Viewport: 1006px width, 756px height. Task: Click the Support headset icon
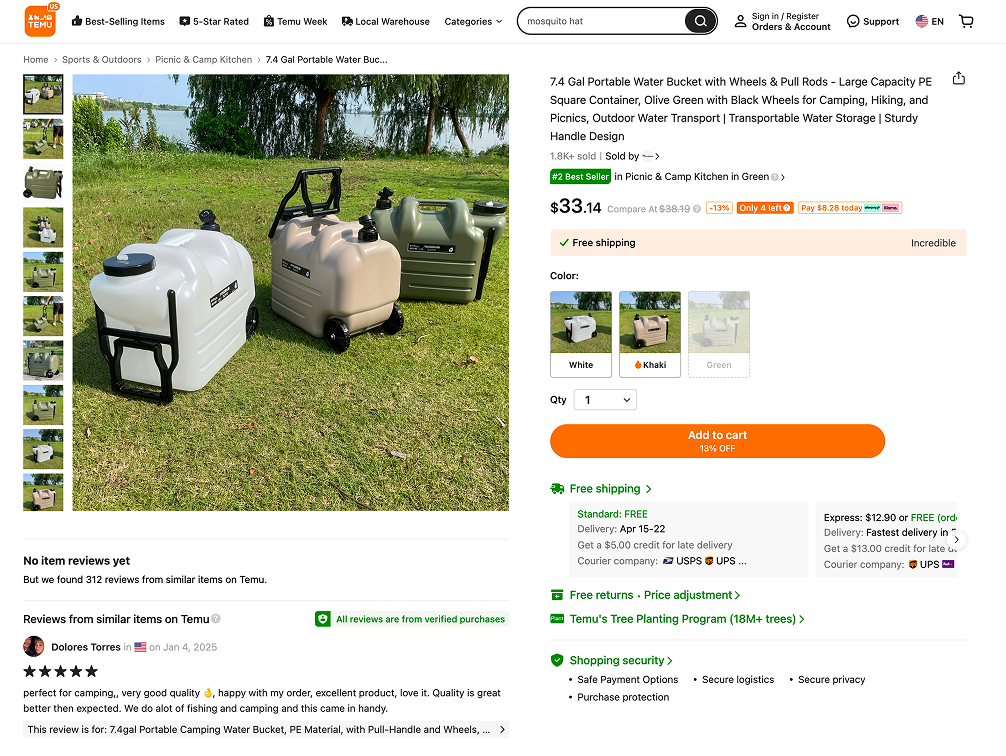[853, 21]
